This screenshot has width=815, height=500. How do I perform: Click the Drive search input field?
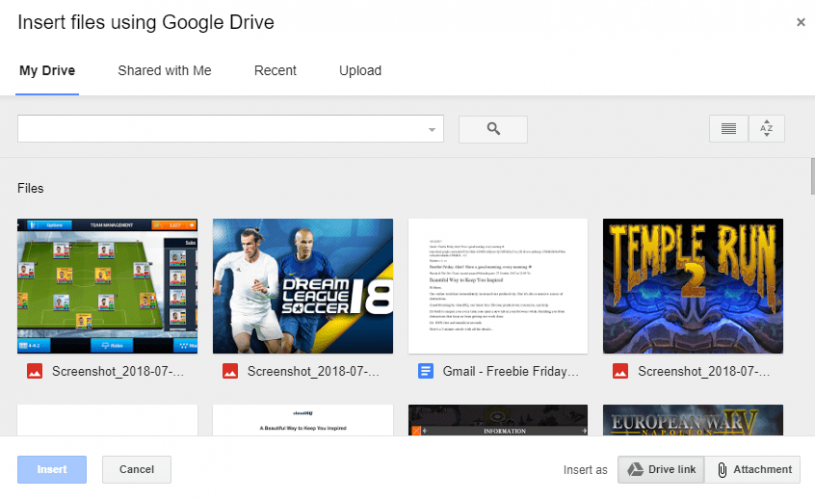point(230,129)
